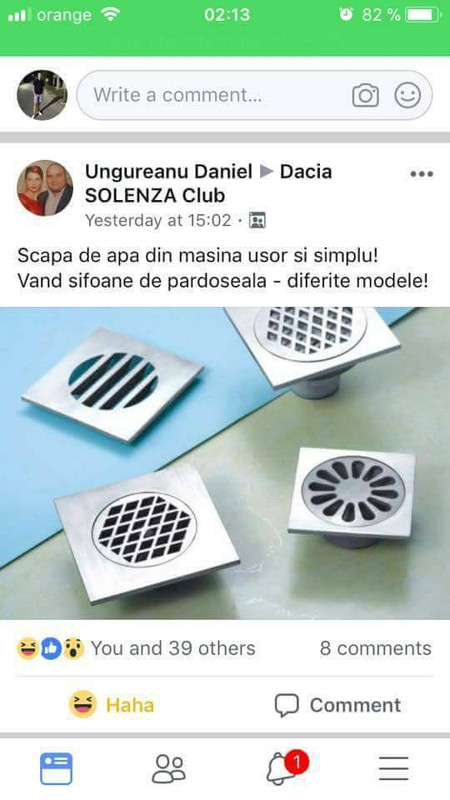The height and width of the screenshot is (800, 450).
Task: Open the News Feed tab icon
Action: (x=56, y=768)
